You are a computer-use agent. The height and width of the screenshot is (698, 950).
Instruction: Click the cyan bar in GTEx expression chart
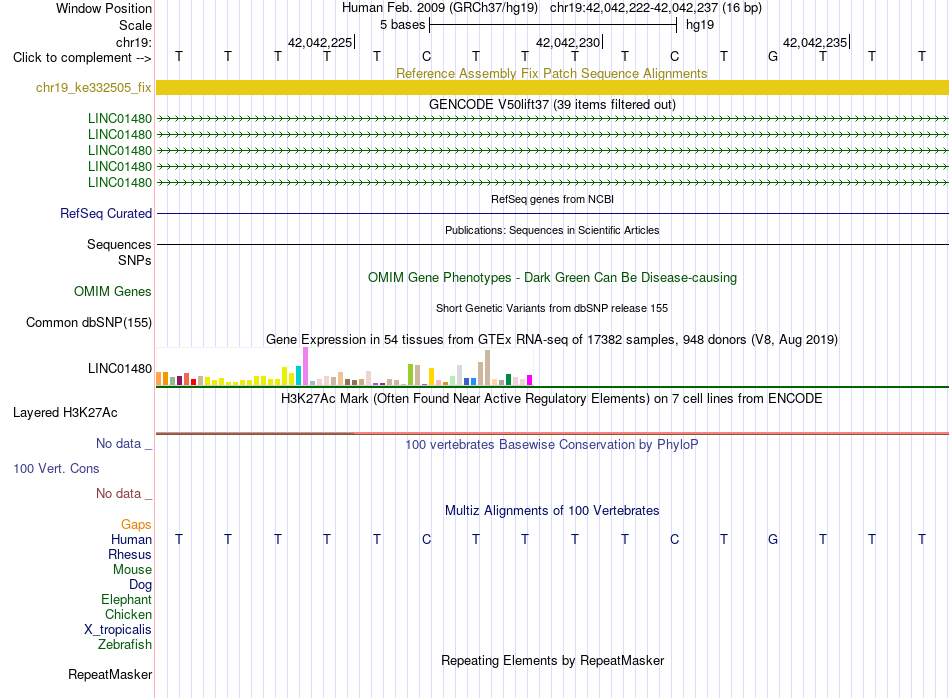tap(299, 376)
